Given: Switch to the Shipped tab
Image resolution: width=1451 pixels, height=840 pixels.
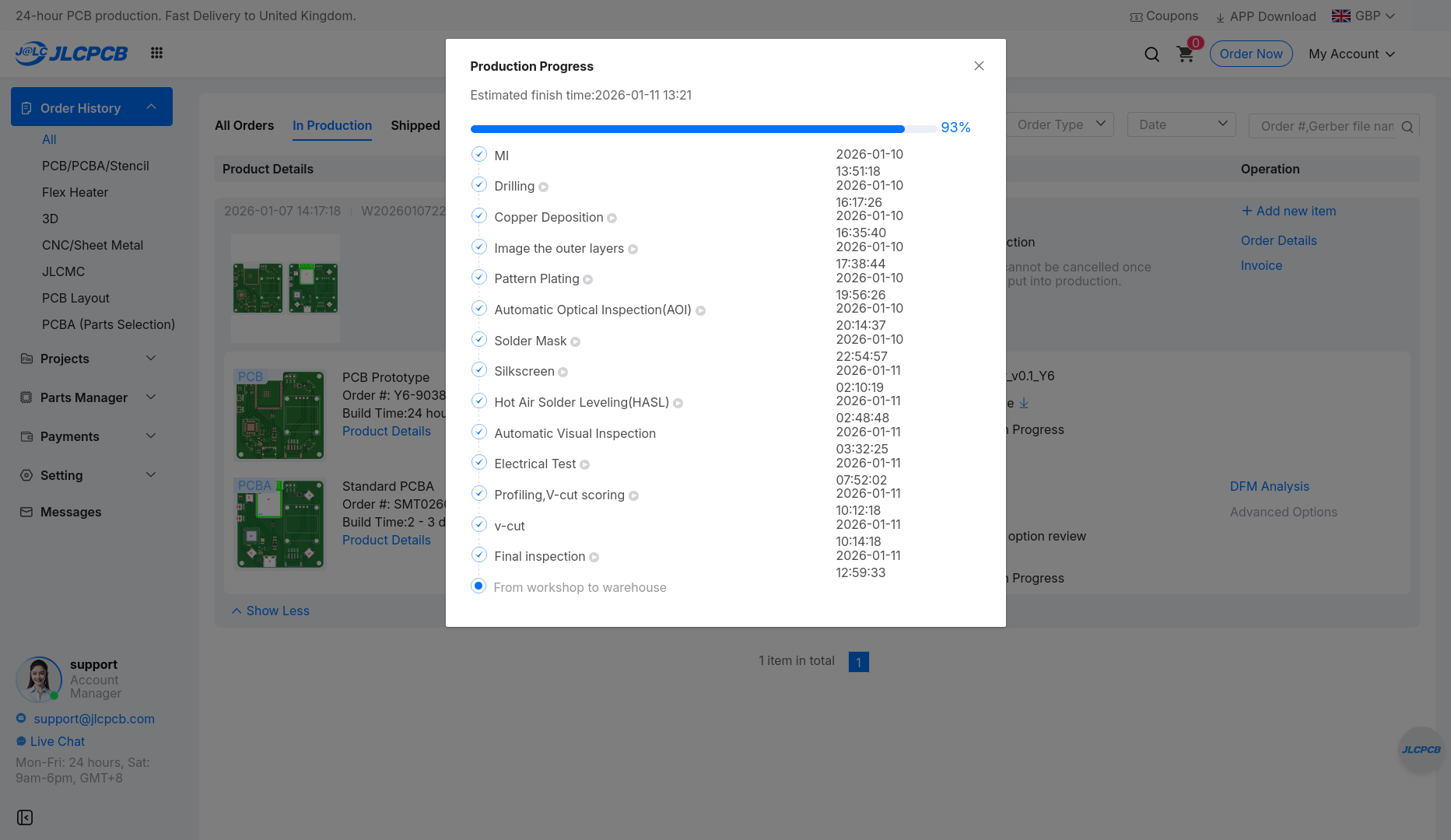Looking at the screenshot, I should click(415, 125).
